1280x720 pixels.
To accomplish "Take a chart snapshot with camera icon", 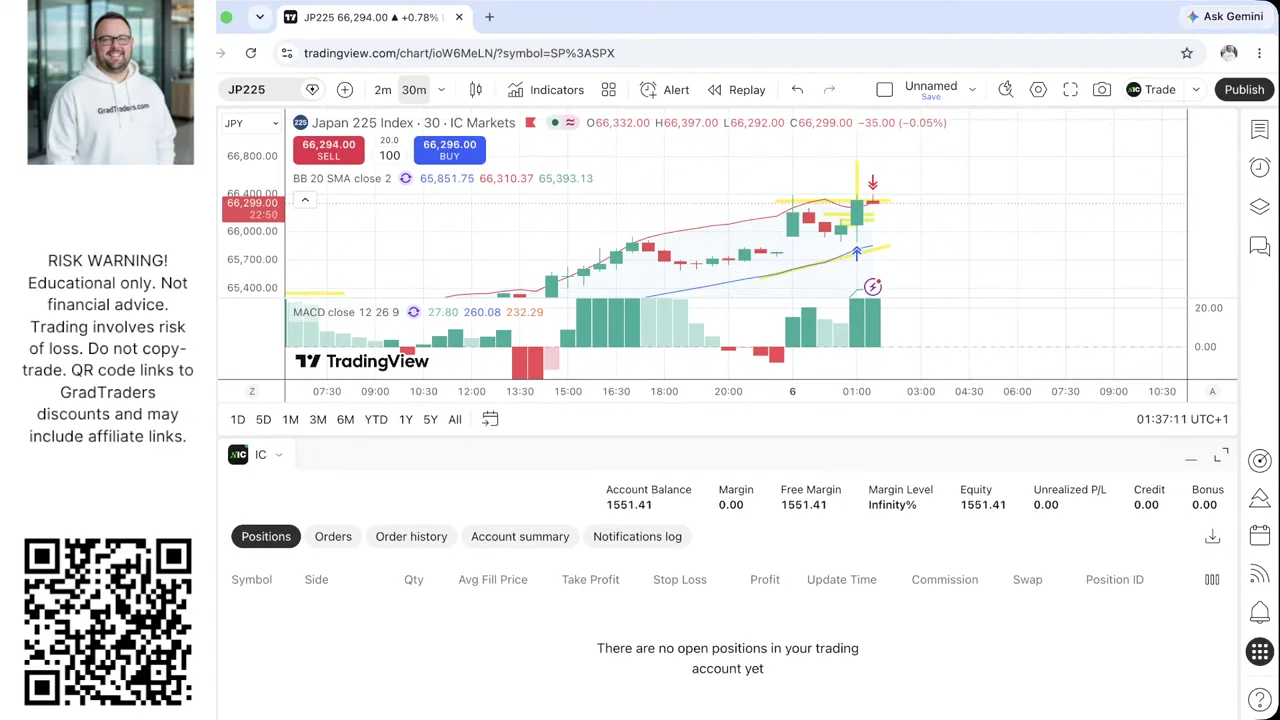I will [x=1101, y=90].
